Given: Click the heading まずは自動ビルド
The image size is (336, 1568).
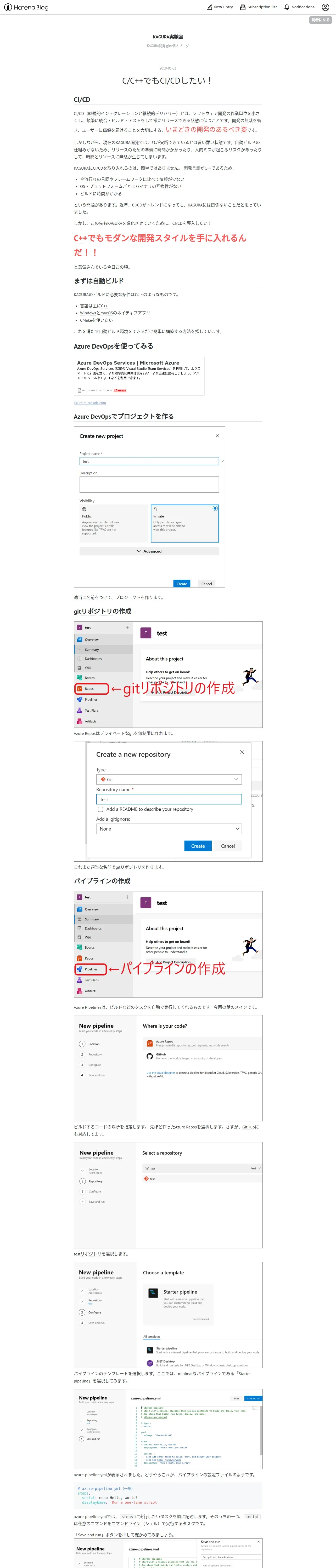Looking at the screenshot, I should click(x=99, y=281).
